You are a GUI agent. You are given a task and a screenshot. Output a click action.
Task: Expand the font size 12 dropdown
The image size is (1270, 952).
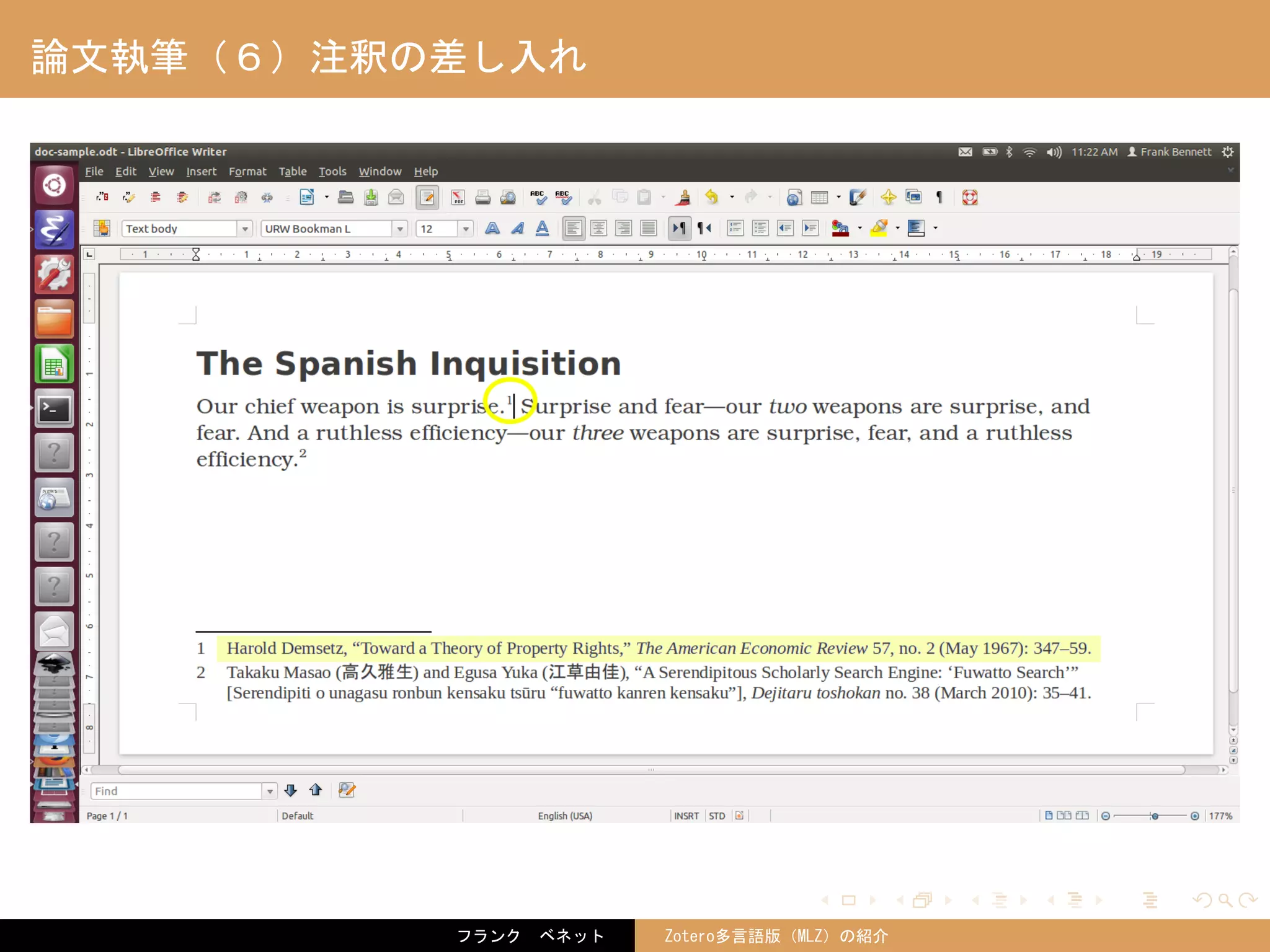[466, 229]
